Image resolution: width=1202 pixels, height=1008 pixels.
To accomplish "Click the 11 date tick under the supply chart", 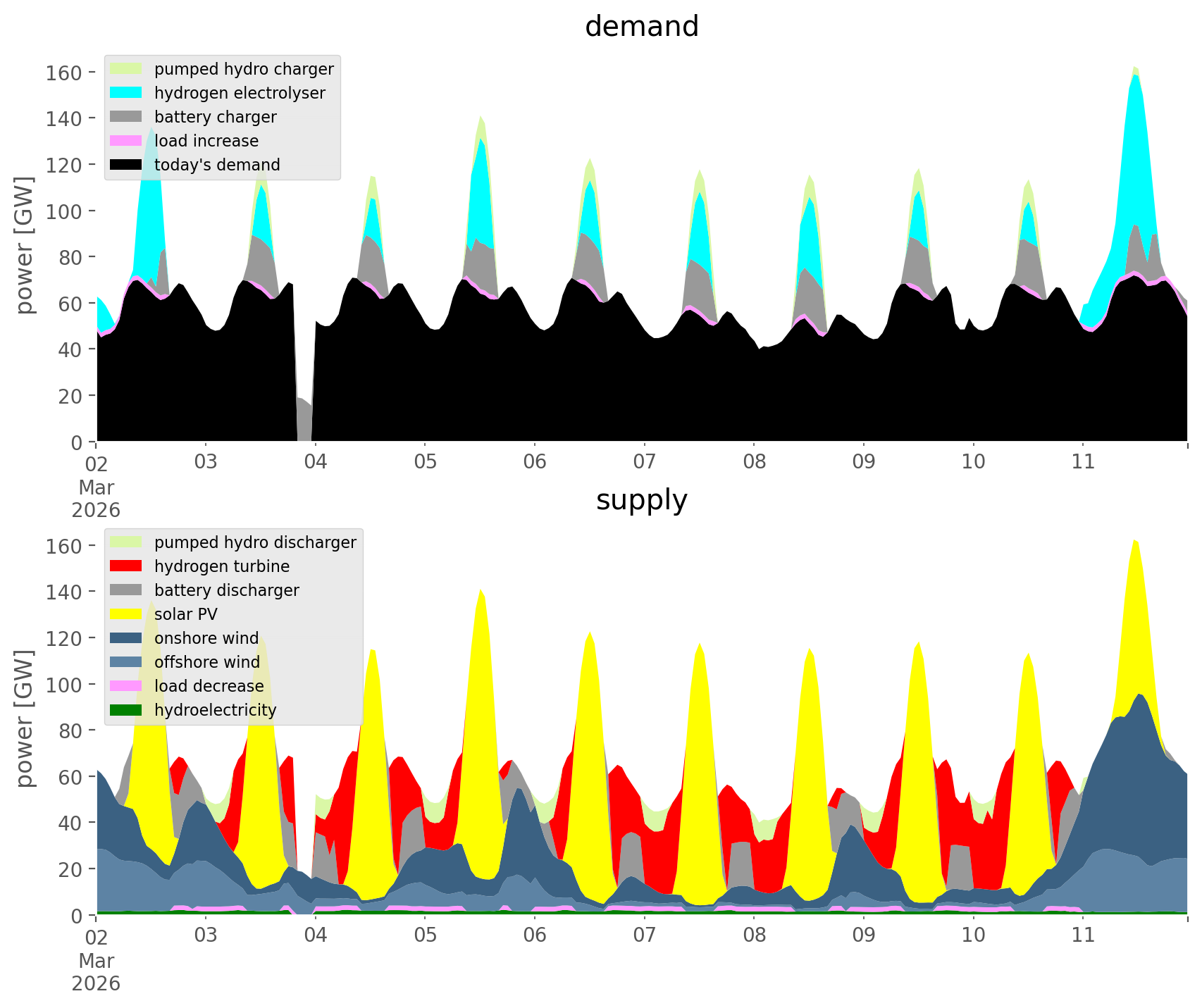I will pyautogui.click(x=1082, y=936).
